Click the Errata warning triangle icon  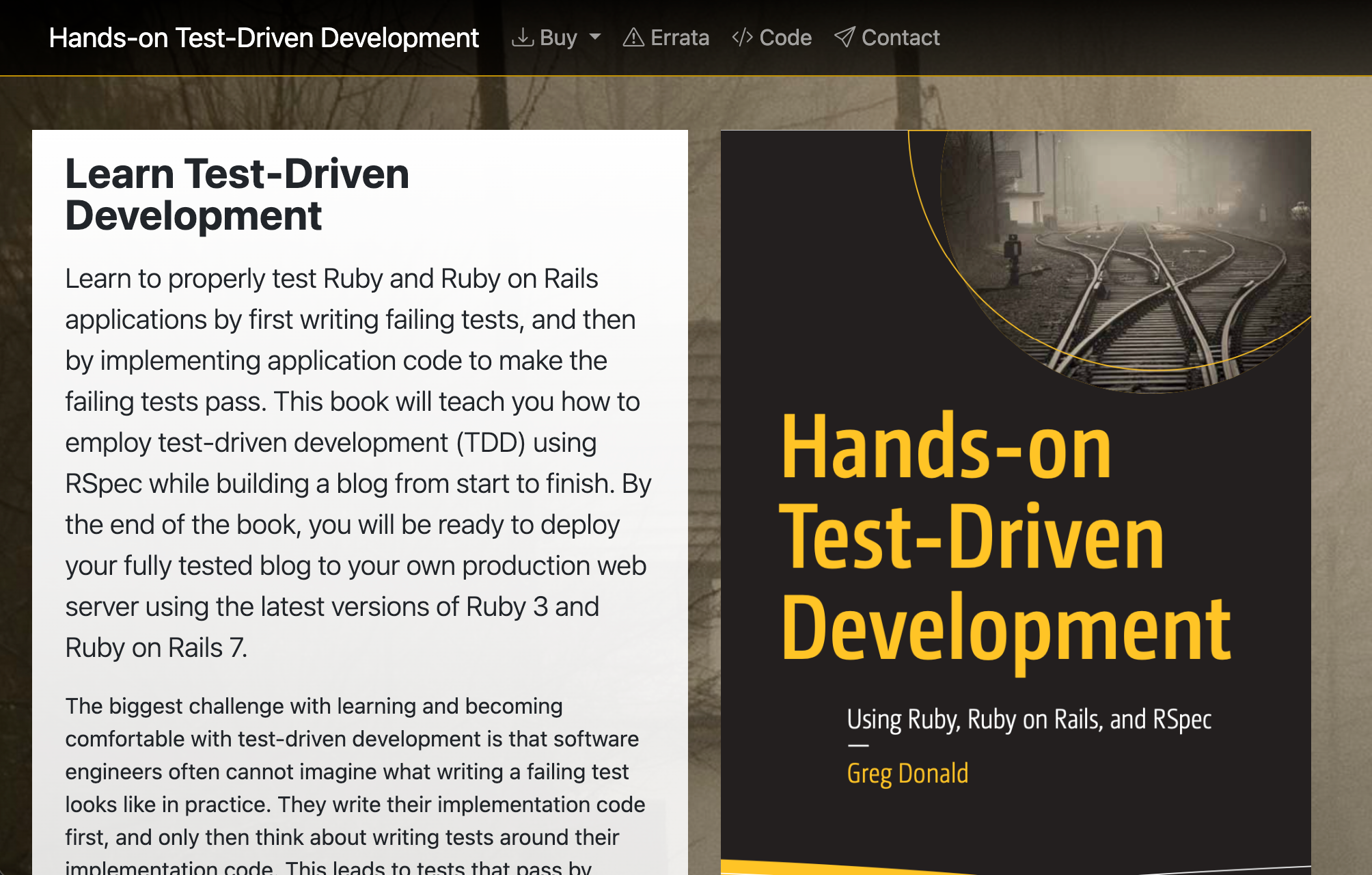pos(633,38)
